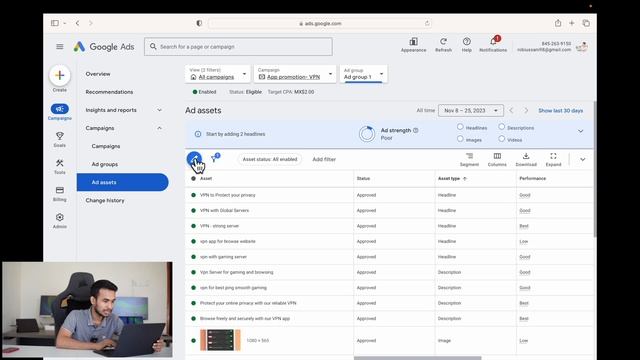The height and width of the screenshot is (360, 640).
Task: Open Campaigns sub-item in sidebar
Action: (106, 146)
